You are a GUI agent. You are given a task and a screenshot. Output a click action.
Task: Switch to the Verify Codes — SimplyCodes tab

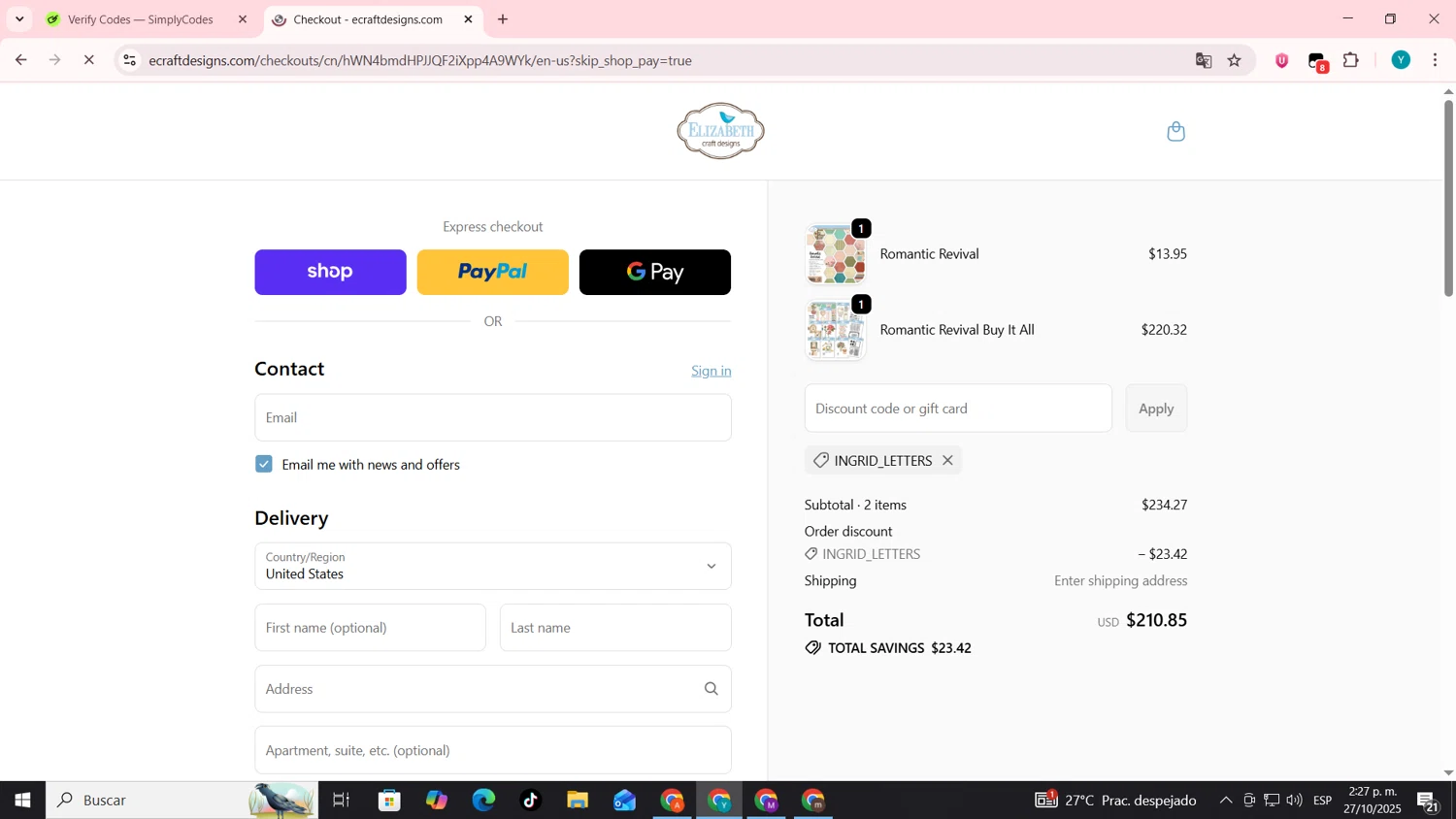click(x=141, y=19)
